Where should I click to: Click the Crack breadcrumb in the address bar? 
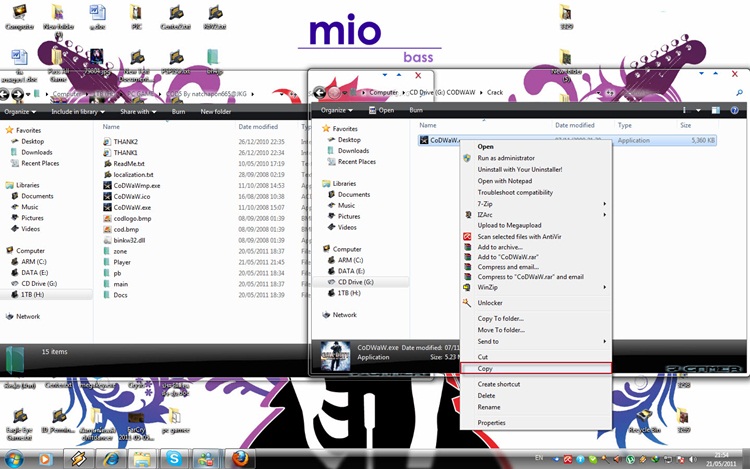(495, 92)
